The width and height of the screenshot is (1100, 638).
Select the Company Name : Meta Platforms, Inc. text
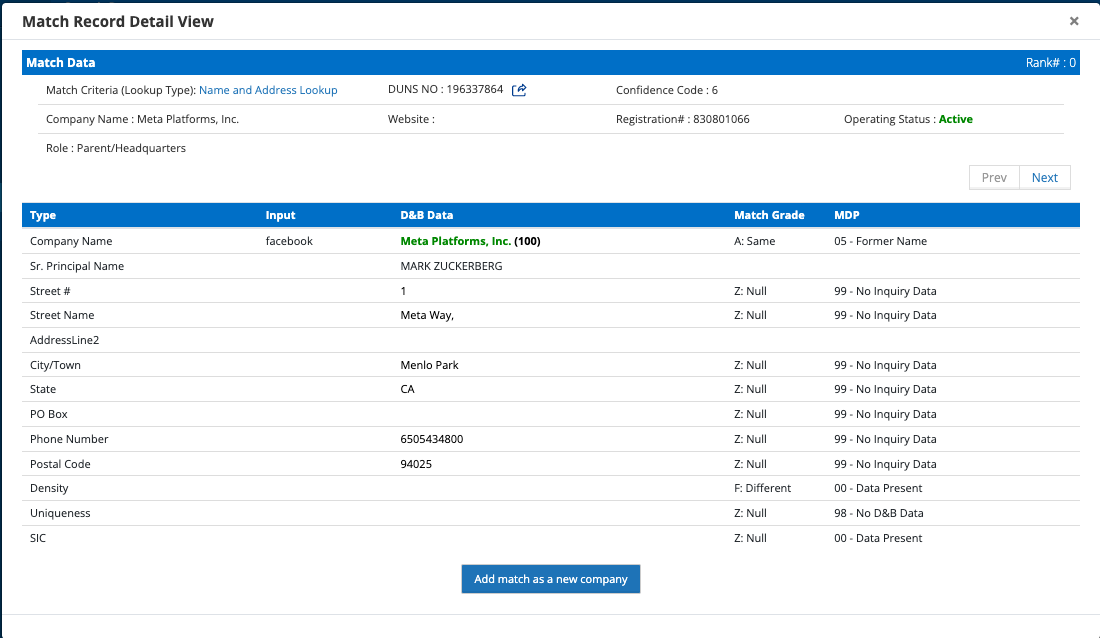(x=142, y=119)
